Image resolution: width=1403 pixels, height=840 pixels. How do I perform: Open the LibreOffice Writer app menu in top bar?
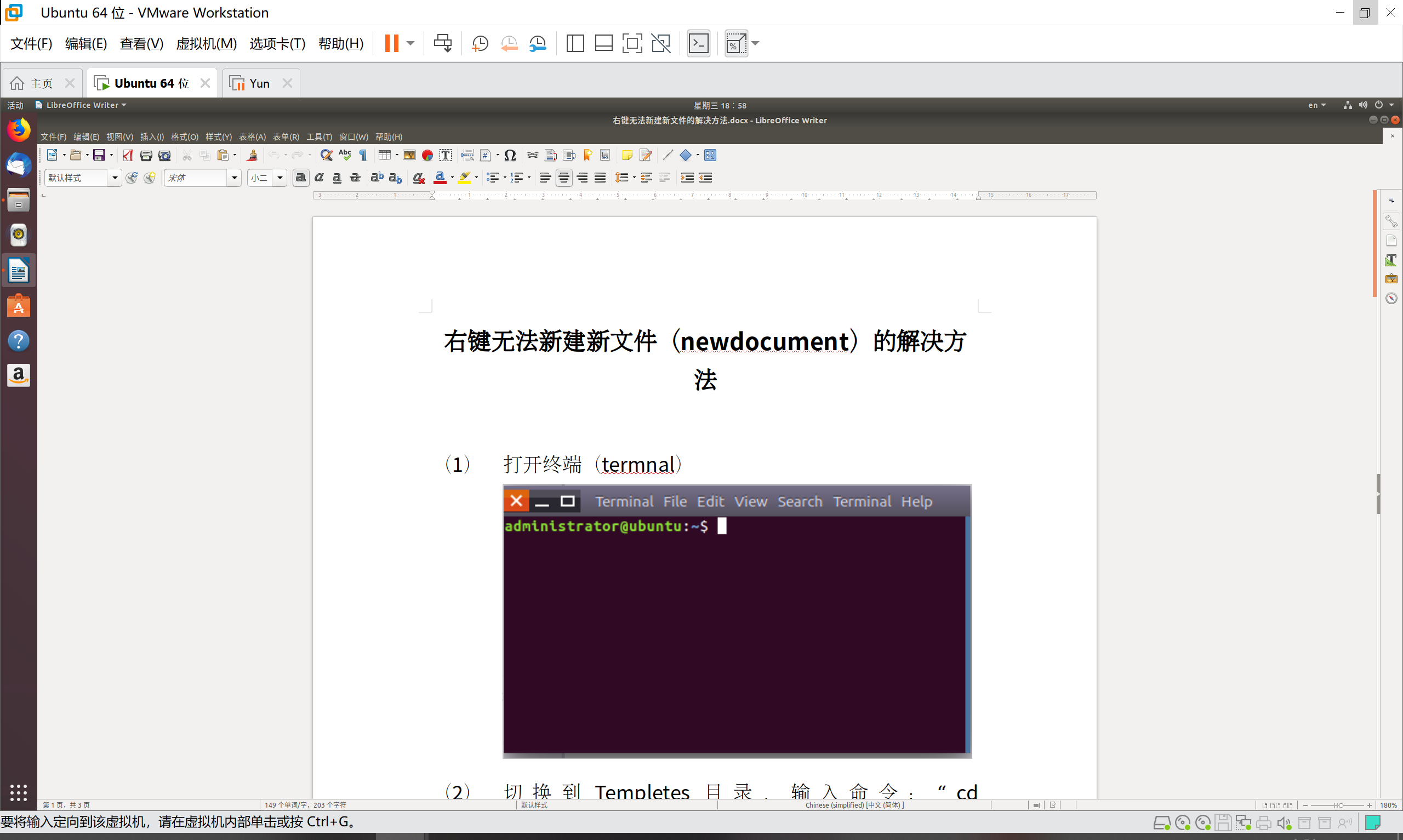tap(81, 105)
